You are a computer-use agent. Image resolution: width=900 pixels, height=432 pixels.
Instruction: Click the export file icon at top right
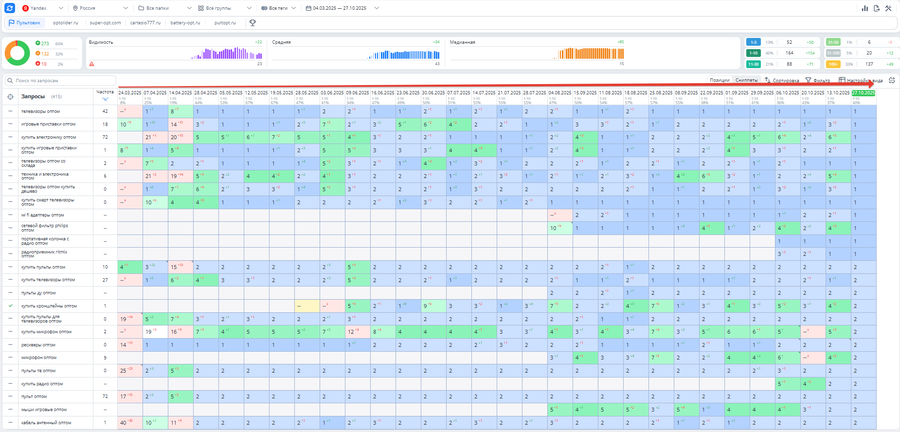(x=877, y=7)
